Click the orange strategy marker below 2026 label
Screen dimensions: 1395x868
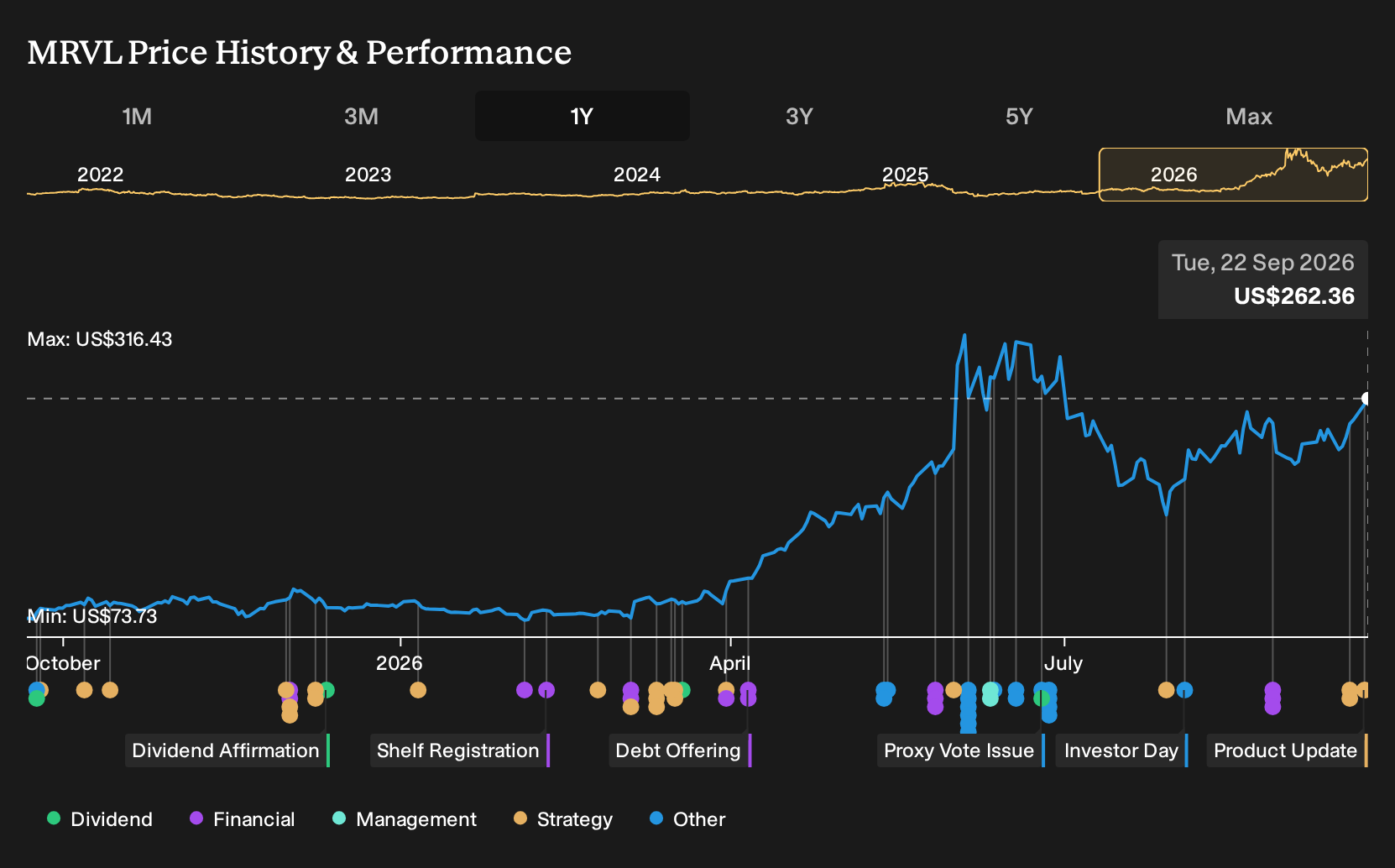pyautogui.click(x=418, y=690)
